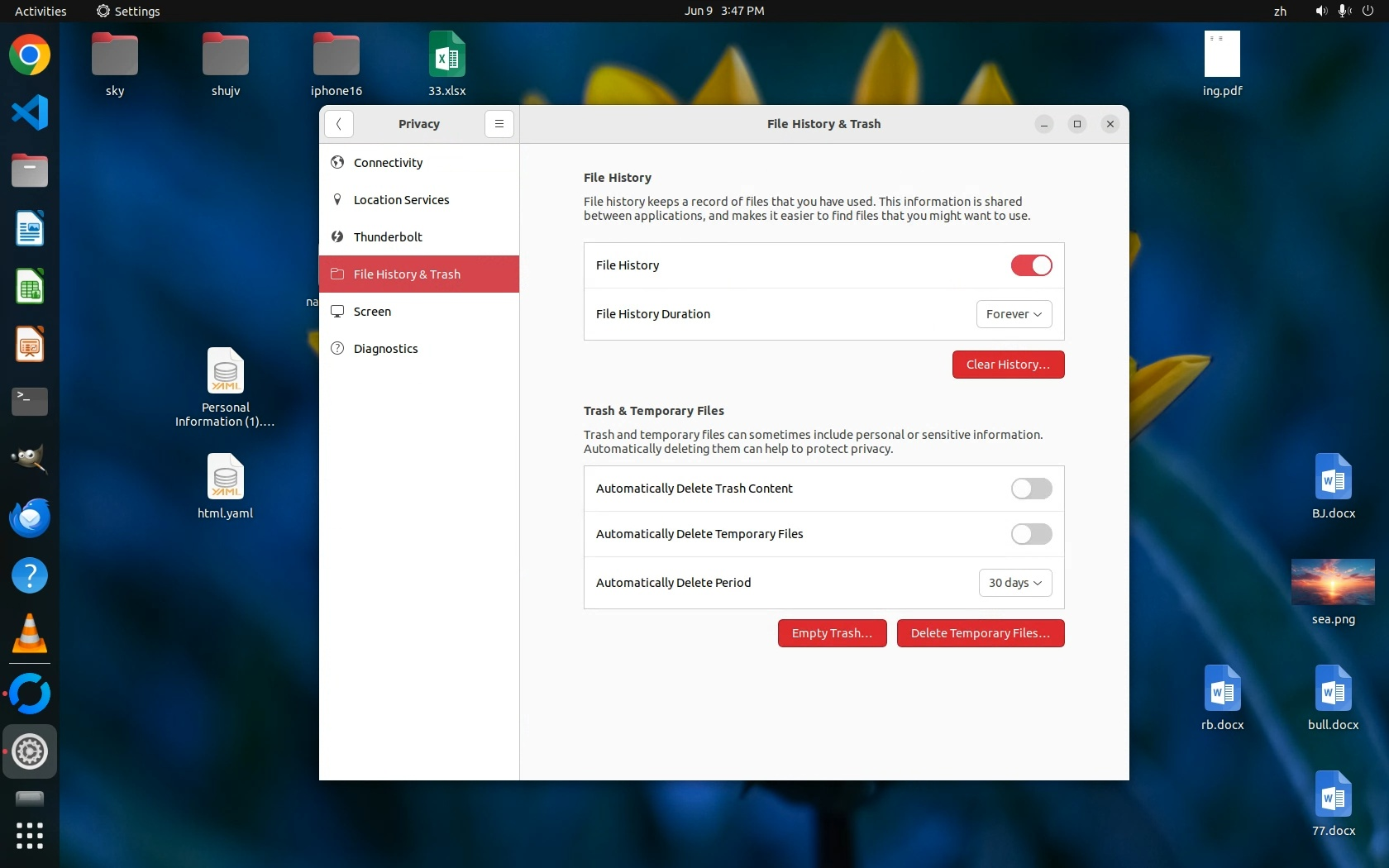The height and width of the screenshot is (868, 1389).
Task: Open Terminal from the dock
Action: tap(30, 402)
